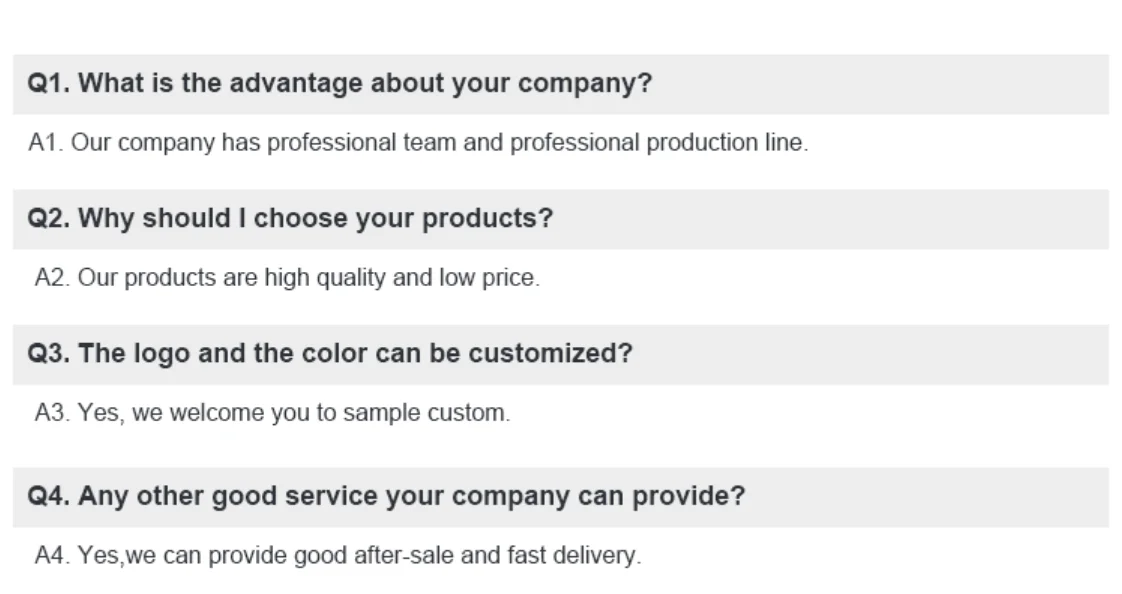The width and height of the screenshot is (1122, 594).
Task: Click the words 'professional production line' in A1
Action: coord(657,143)
